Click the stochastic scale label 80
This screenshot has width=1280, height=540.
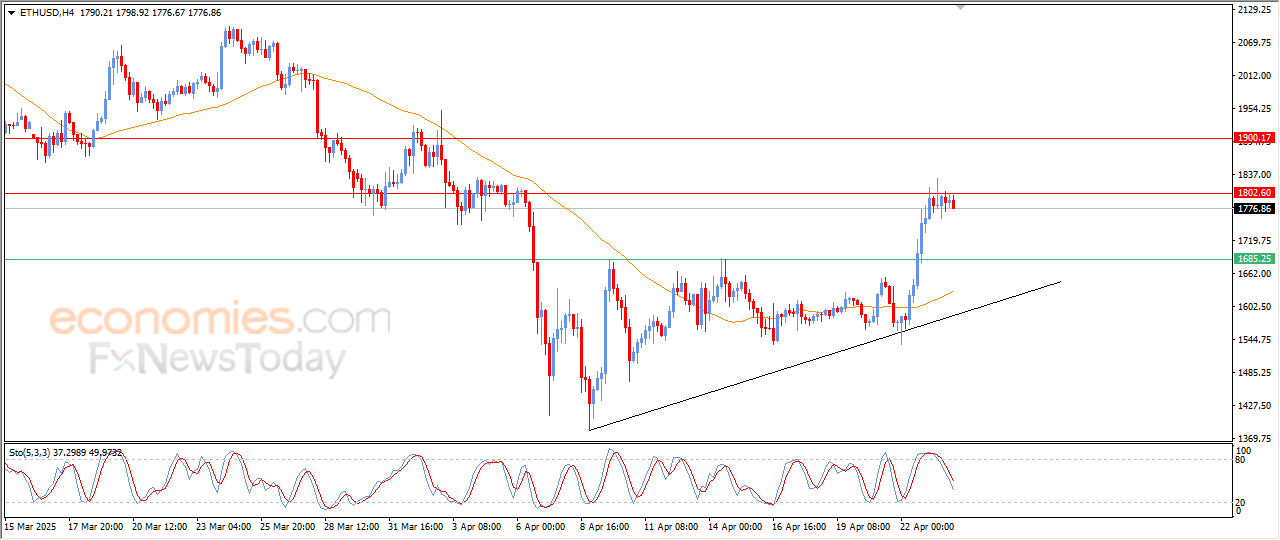coord(1241,461)
